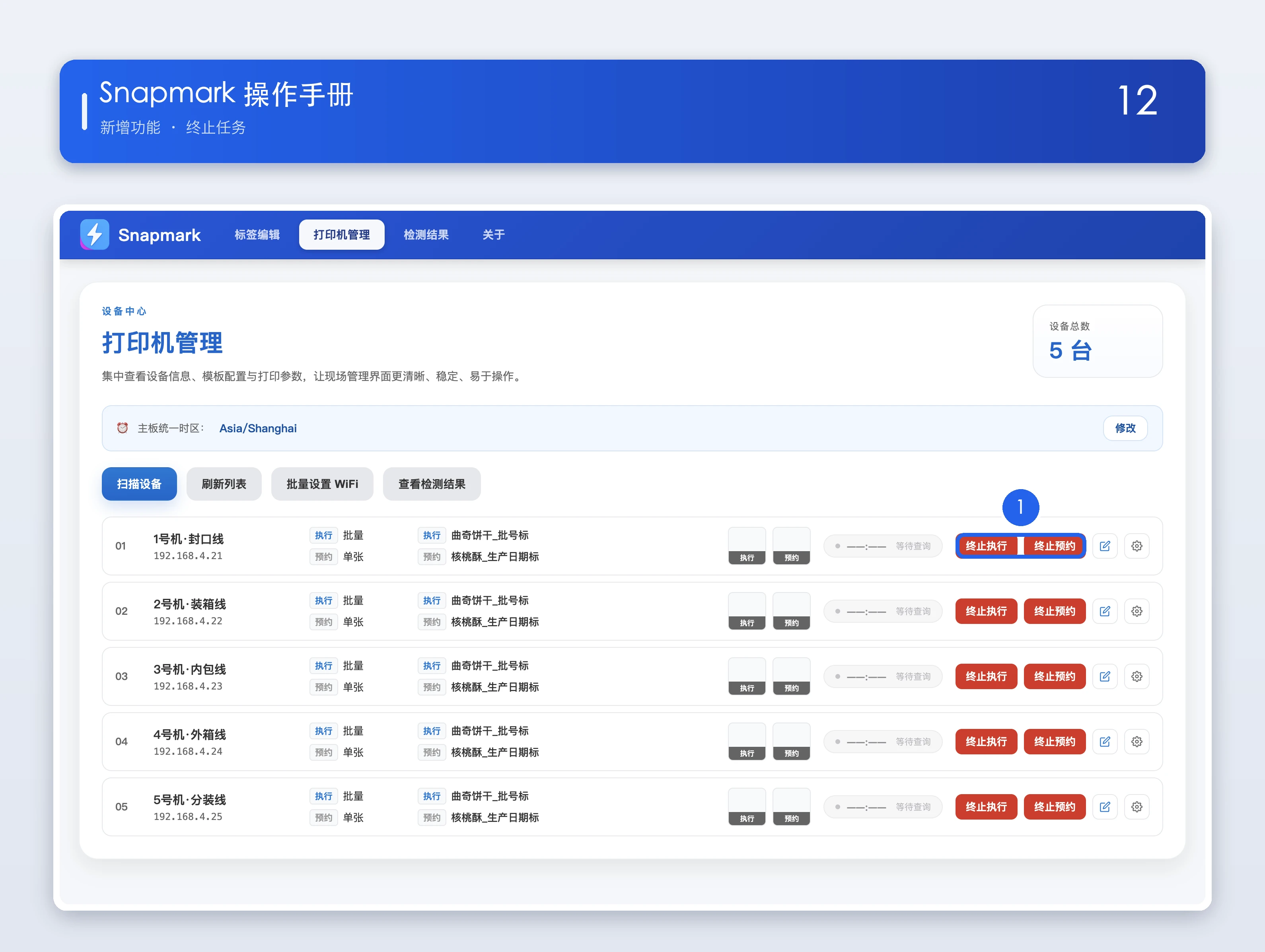Image resolution: width=1265 pixels, height=952 pixels.
Task: Click 等待查询 status pill for 2号机
Action: tap(883, 611)
